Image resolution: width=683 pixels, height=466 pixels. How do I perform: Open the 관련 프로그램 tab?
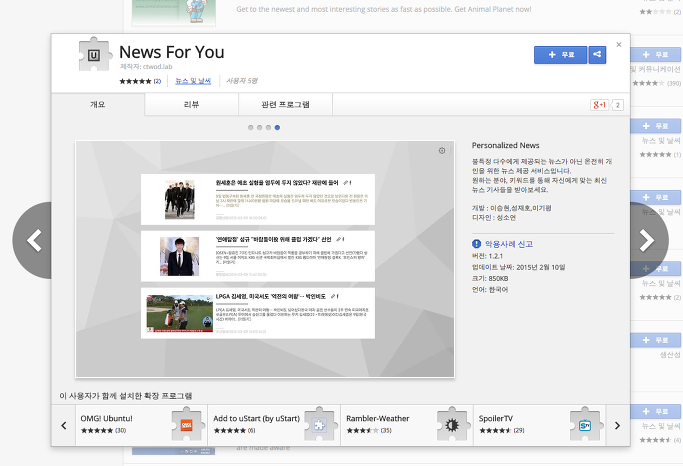(x=285, y=105)
